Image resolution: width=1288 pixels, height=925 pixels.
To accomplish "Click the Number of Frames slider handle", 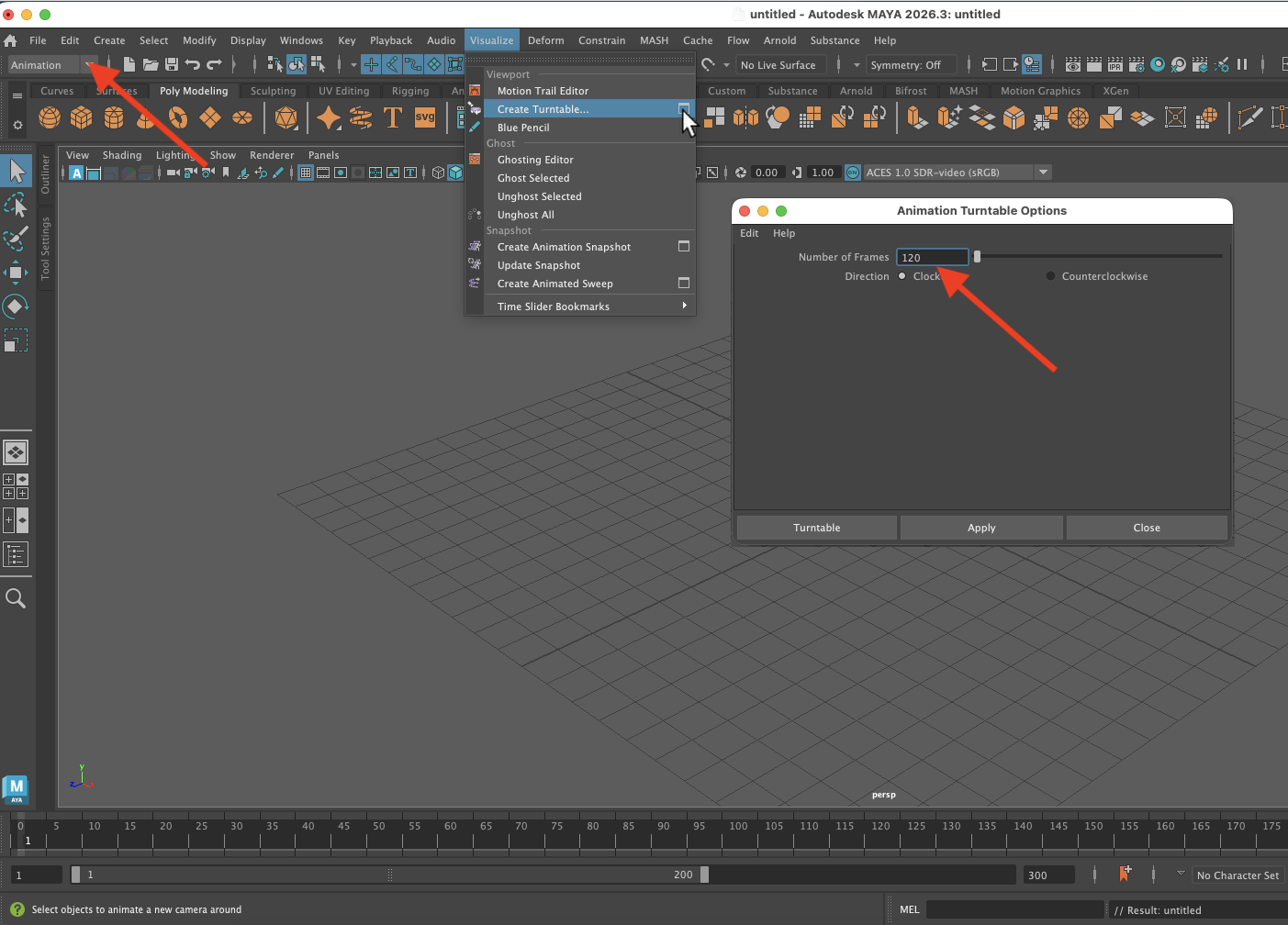I will click(x=978, y=257).
